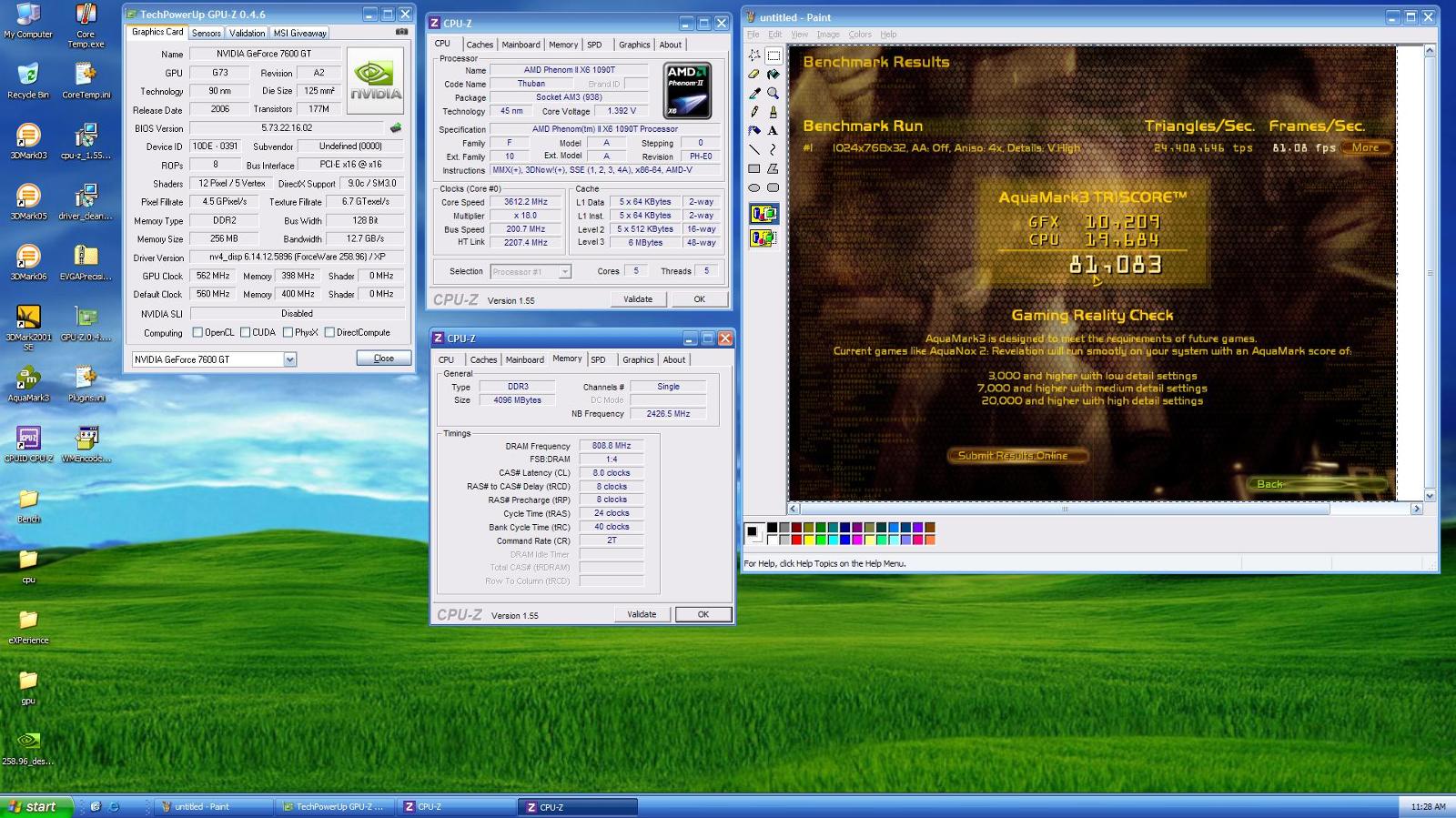Open the Bench folder on the desktop
Viewport: 1456px width, 818px height.
(x=28, y=505)
